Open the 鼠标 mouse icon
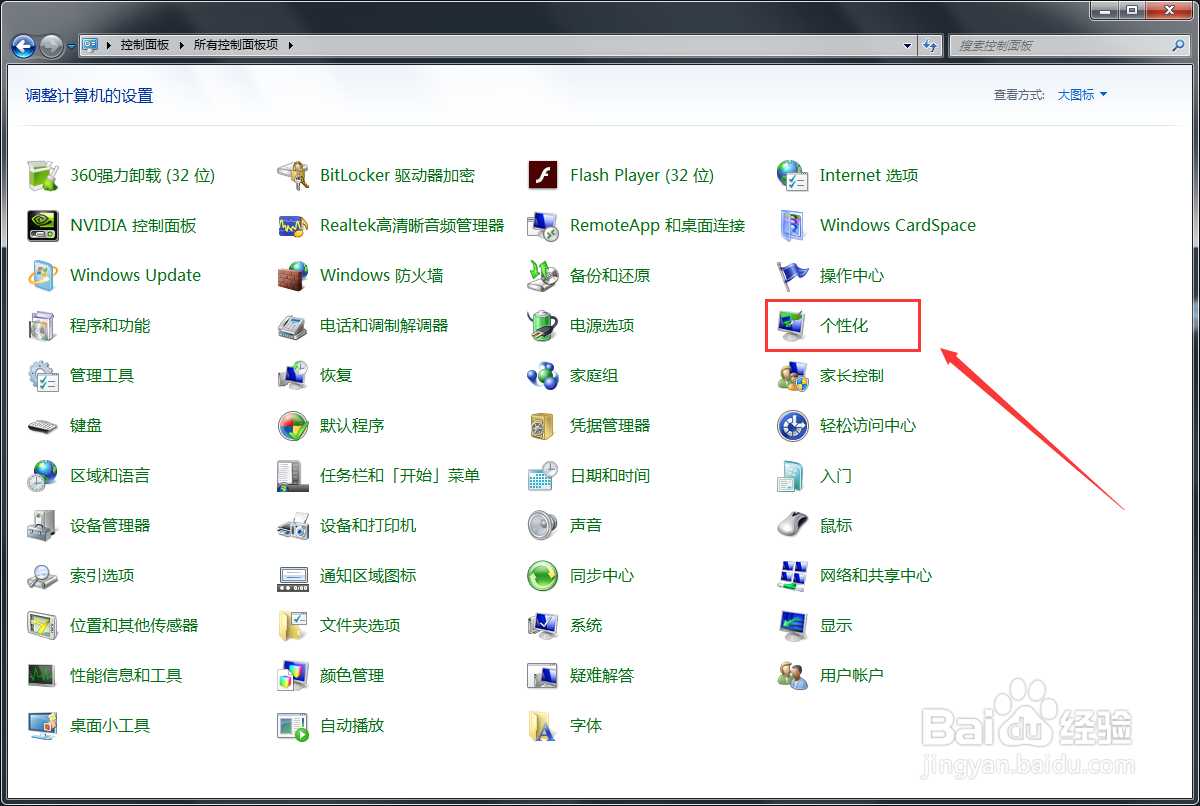Viewport: 1200px width, 806px height. [793, 525]
